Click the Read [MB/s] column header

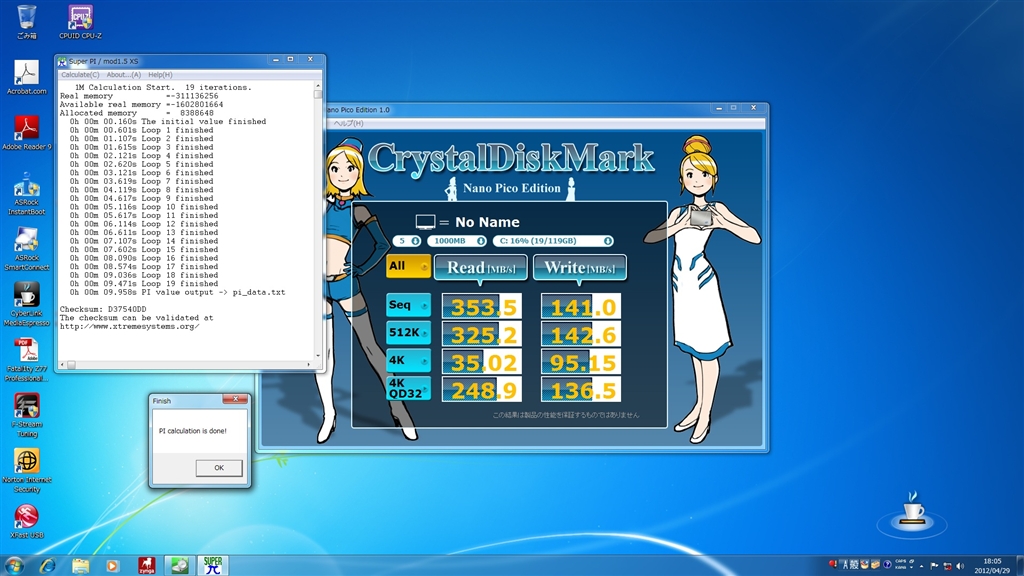481,268
